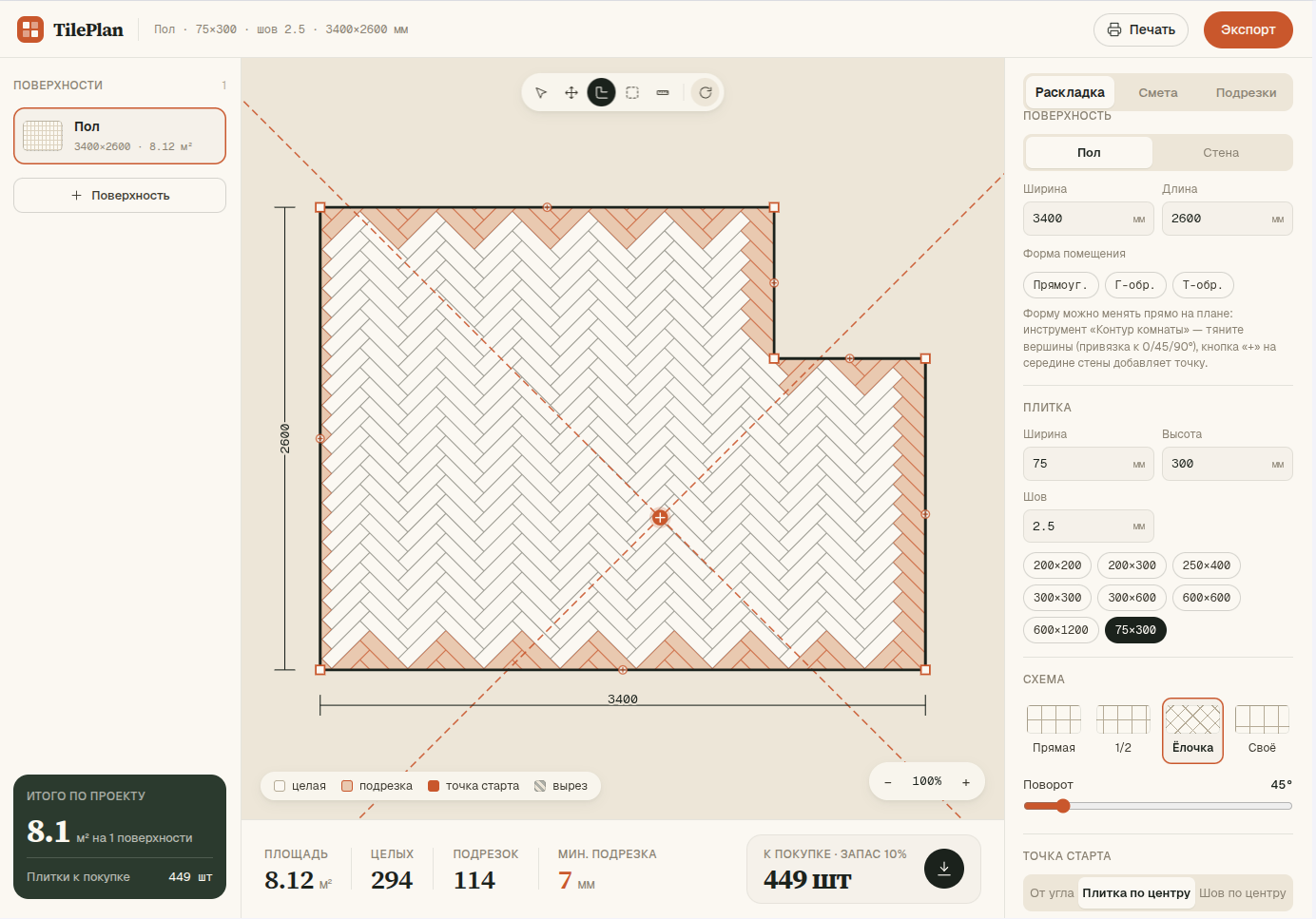Select the dashed cutout rectangle tool
Screen dimensions: 1316x919
(632, 92)
